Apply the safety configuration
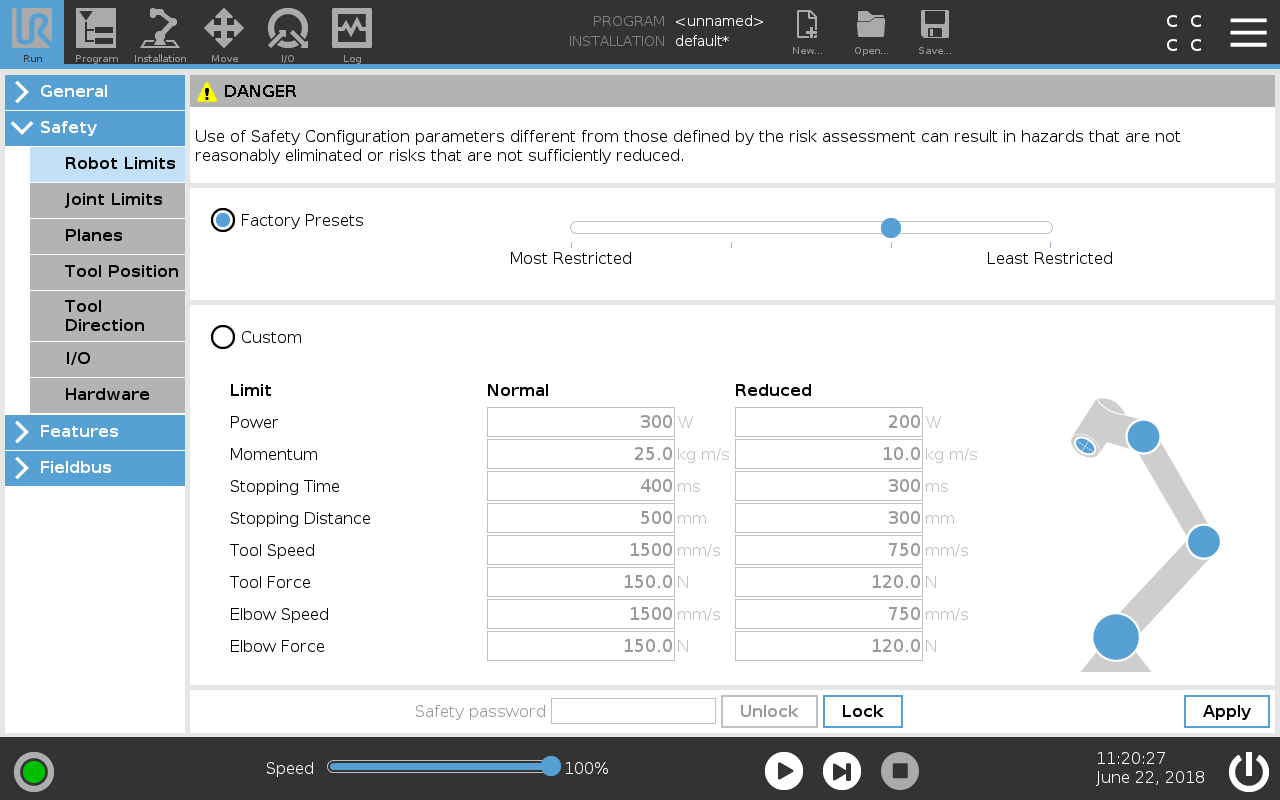The image size is (1280, 800). tap(1226, 711)
